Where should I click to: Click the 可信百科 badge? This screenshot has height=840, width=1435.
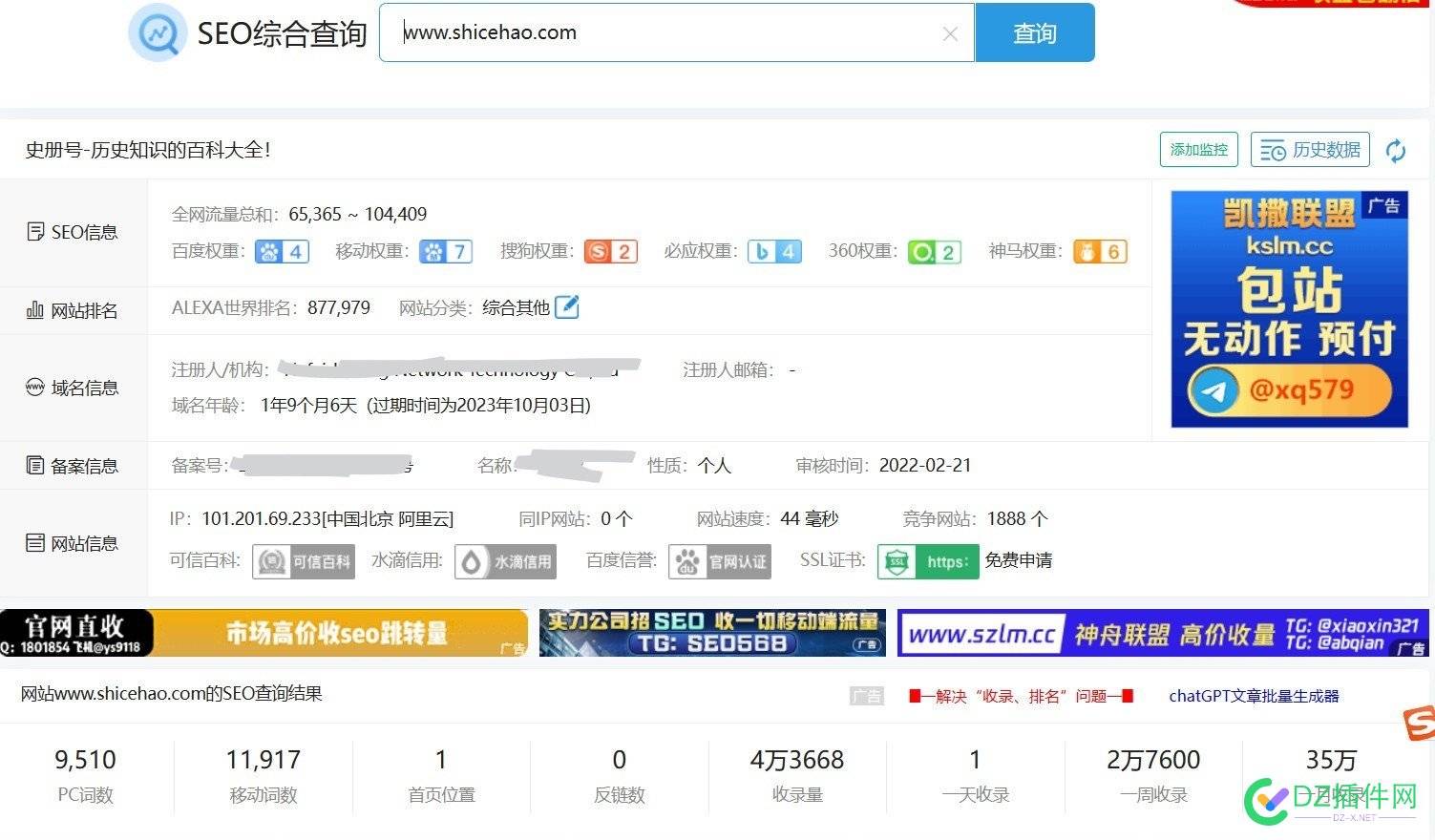click(x=304, y=561)
